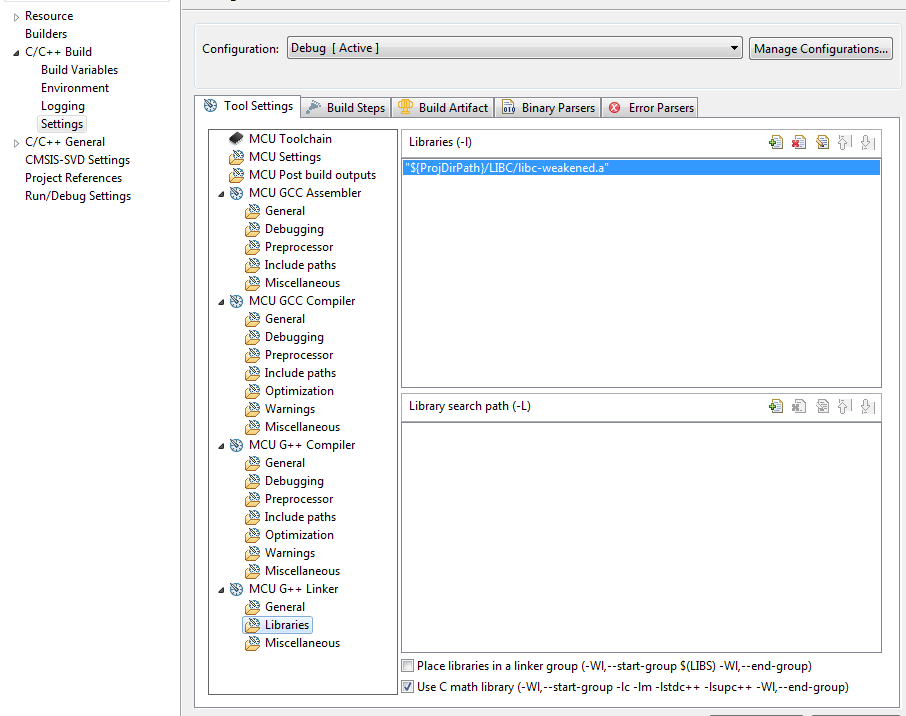The width and height of the screenshot is (906, 716).
Task: Click the MCU Post build outputs icon
Action: pyautogui.click(x=236, y=175)
